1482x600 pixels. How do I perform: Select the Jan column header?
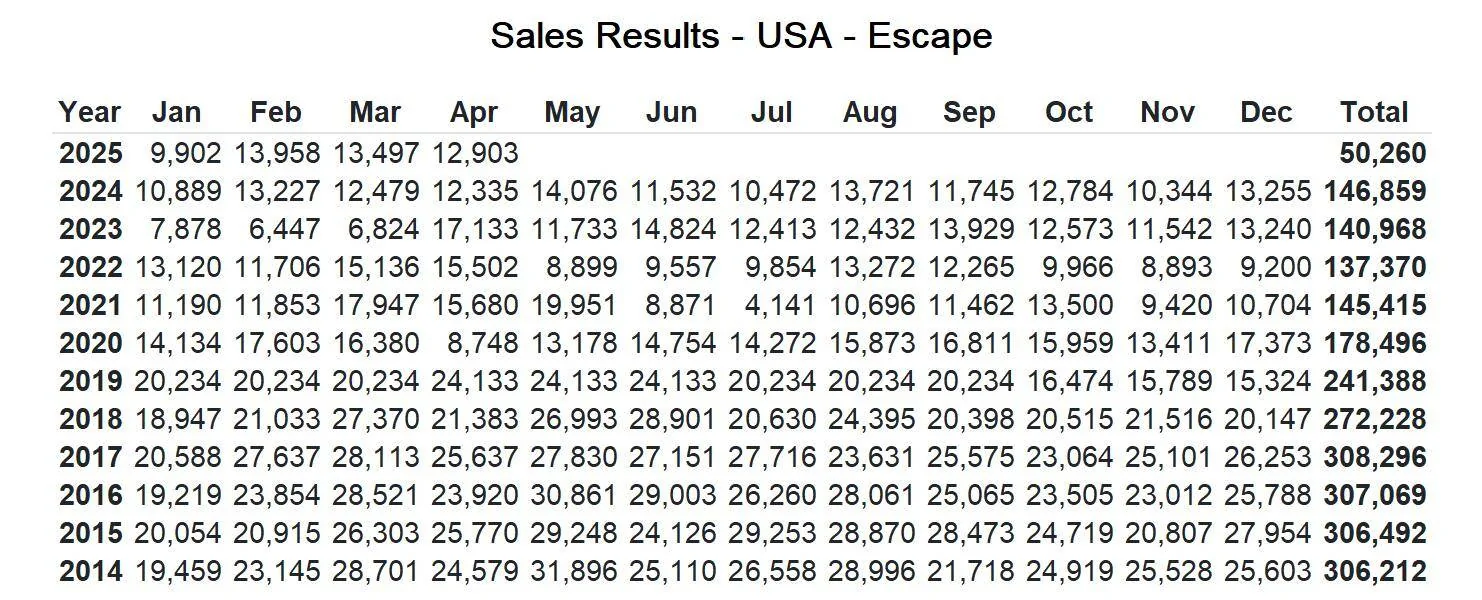point(176,112)
